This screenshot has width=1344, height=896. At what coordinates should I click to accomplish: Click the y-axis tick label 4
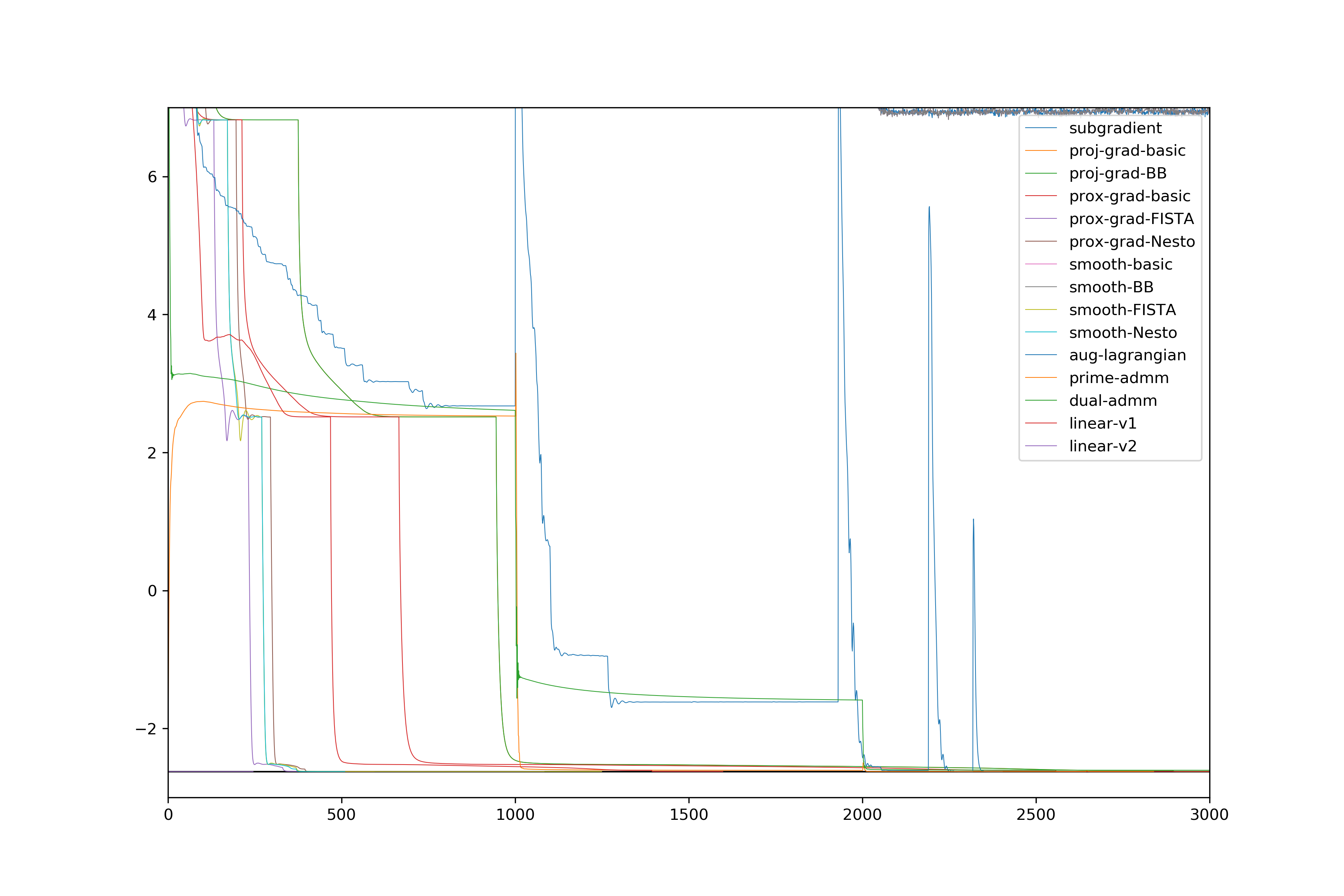click(x=152, y=315)
